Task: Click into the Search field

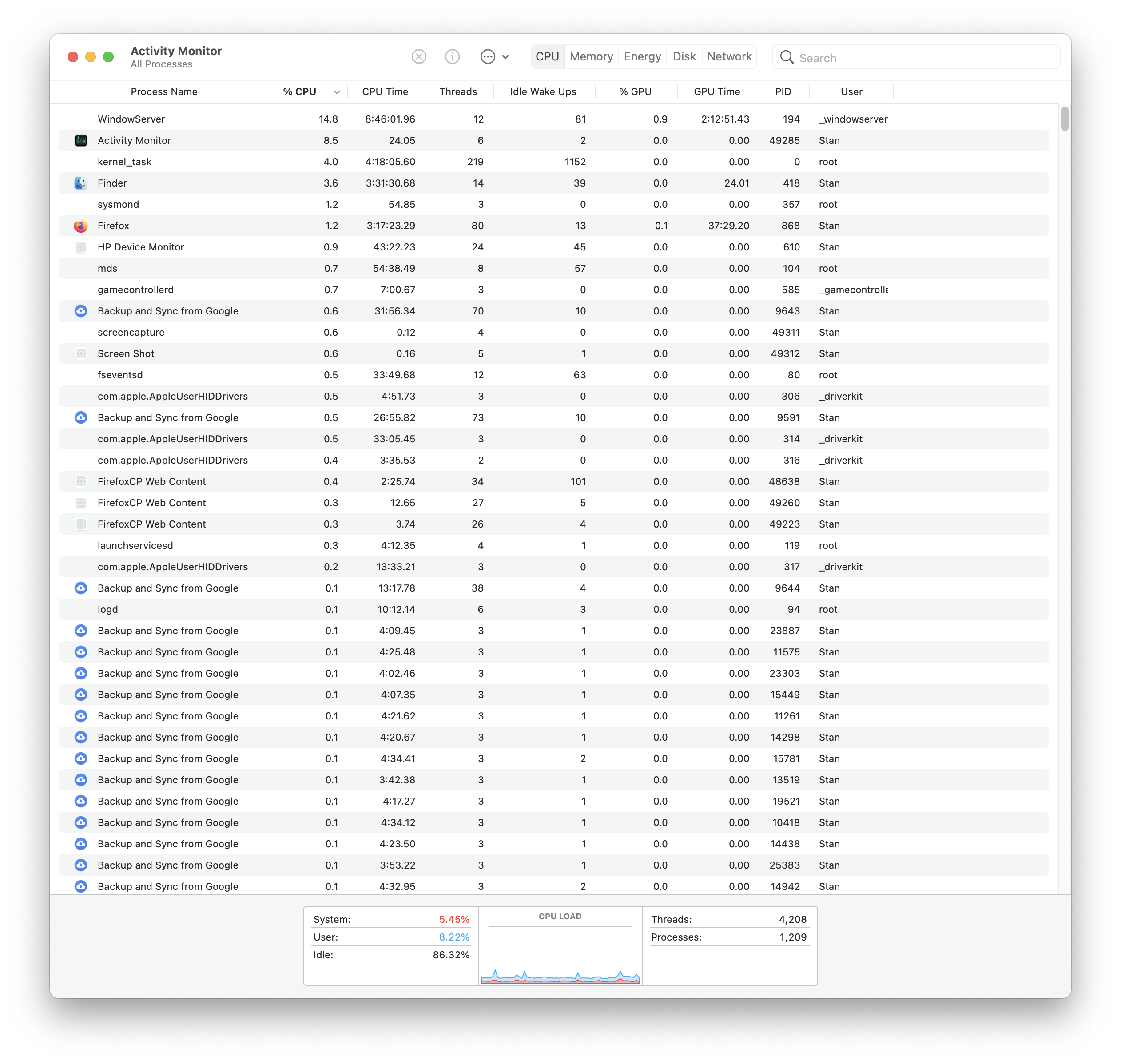Action: (x=925, y=58)
